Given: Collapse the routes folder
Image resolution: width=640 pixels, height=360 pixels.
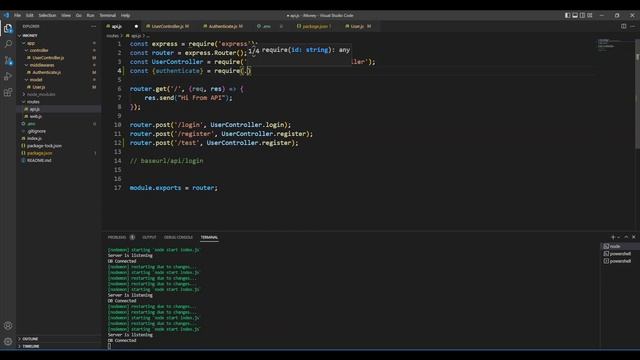Looking at the screenshot, I should 33,102.
